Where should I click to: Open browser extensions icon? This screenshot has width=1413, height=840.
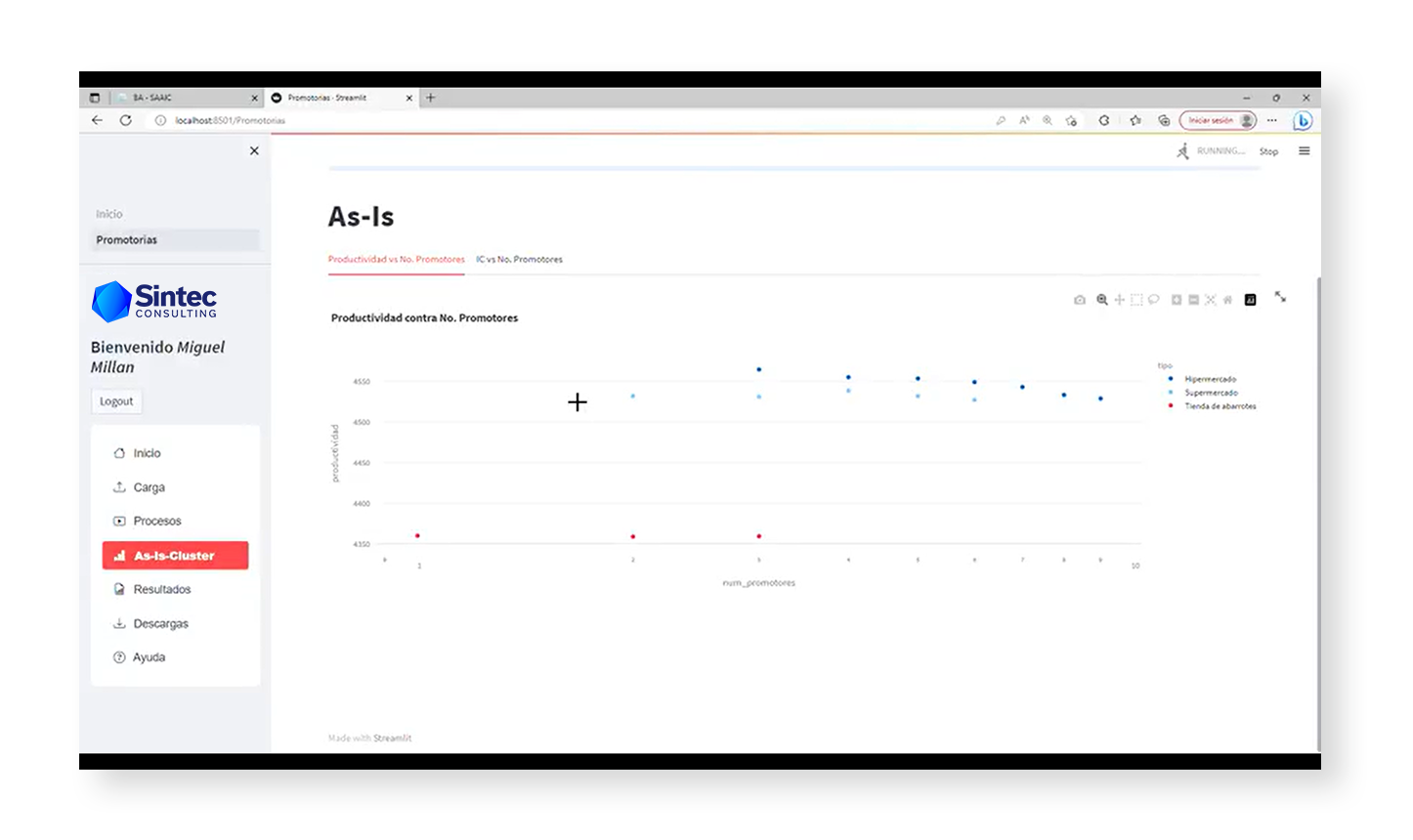1104,120
